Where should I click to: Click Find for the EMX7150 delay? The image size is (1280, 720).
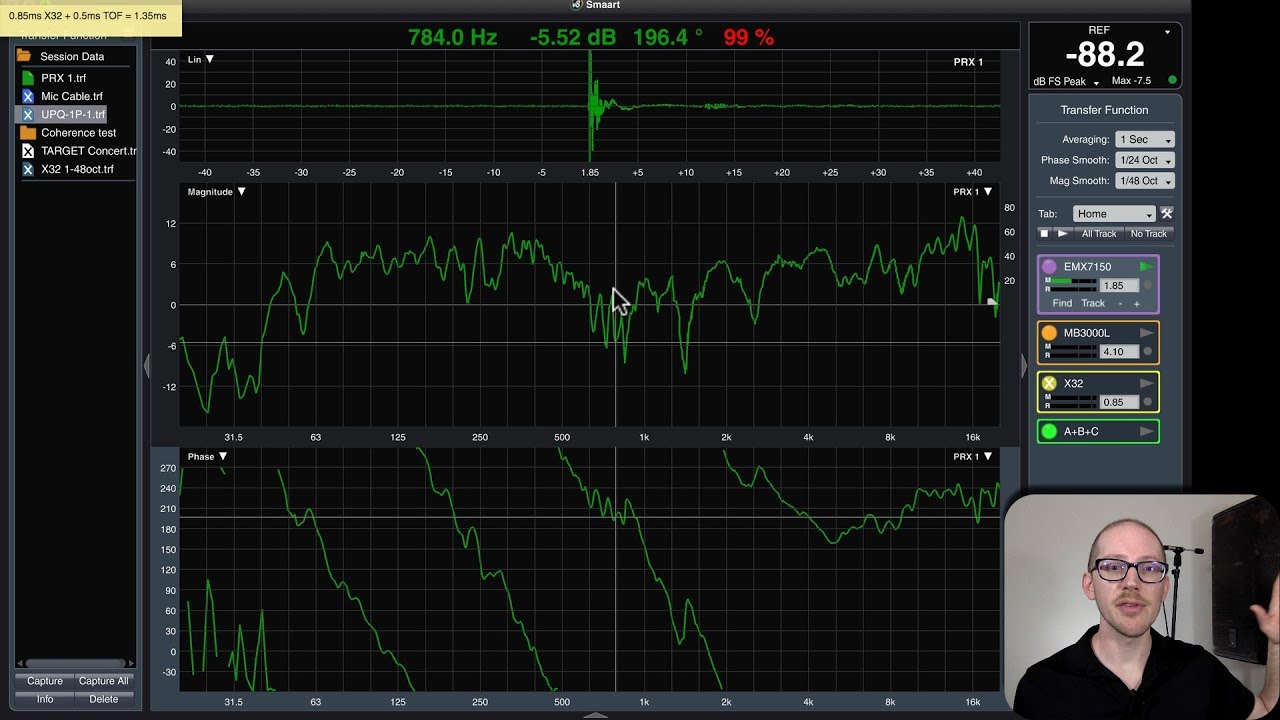pyautogui.click(x=1062, y=303)
